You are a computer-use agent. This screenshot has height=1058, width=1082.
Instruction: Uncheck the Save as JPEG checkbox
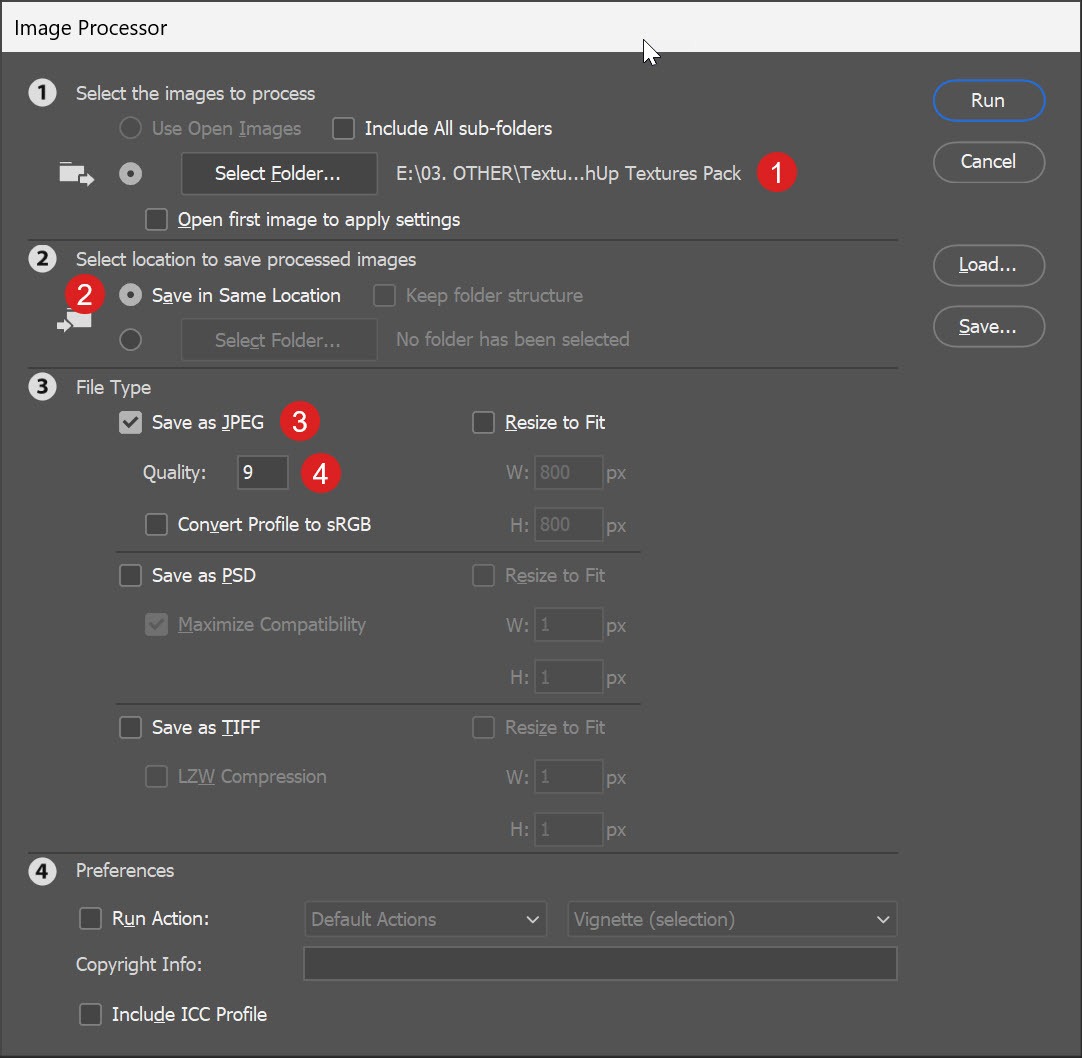click(130, 423)
